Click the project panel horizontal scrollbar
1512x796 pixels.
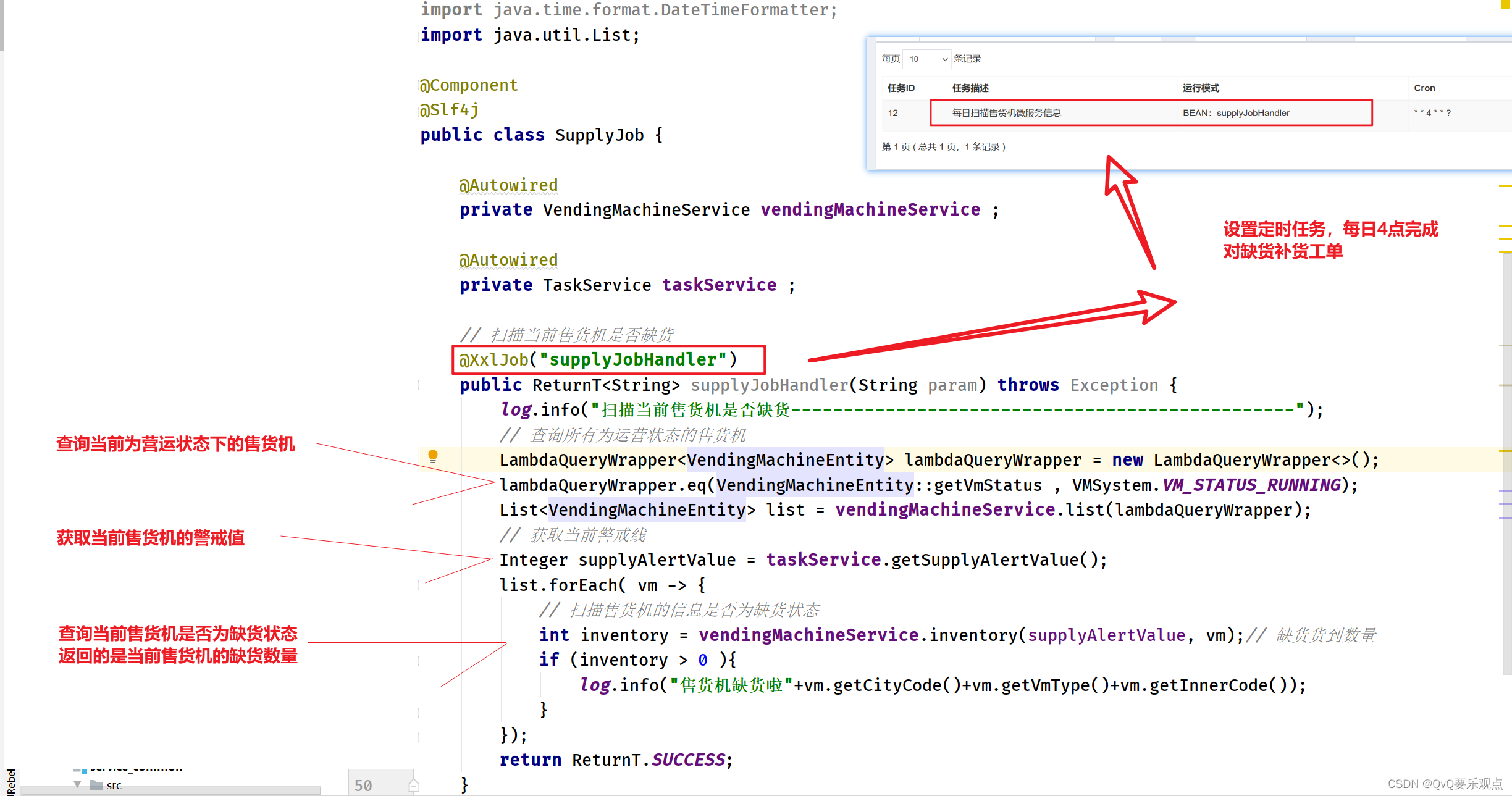[170, 791]
